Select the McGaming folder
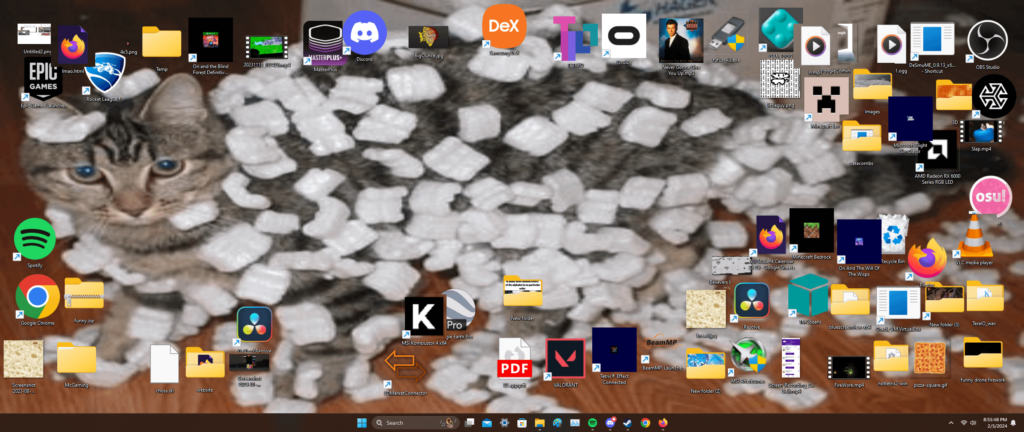The image size is (1024, 432). click(x=76, y=358)
